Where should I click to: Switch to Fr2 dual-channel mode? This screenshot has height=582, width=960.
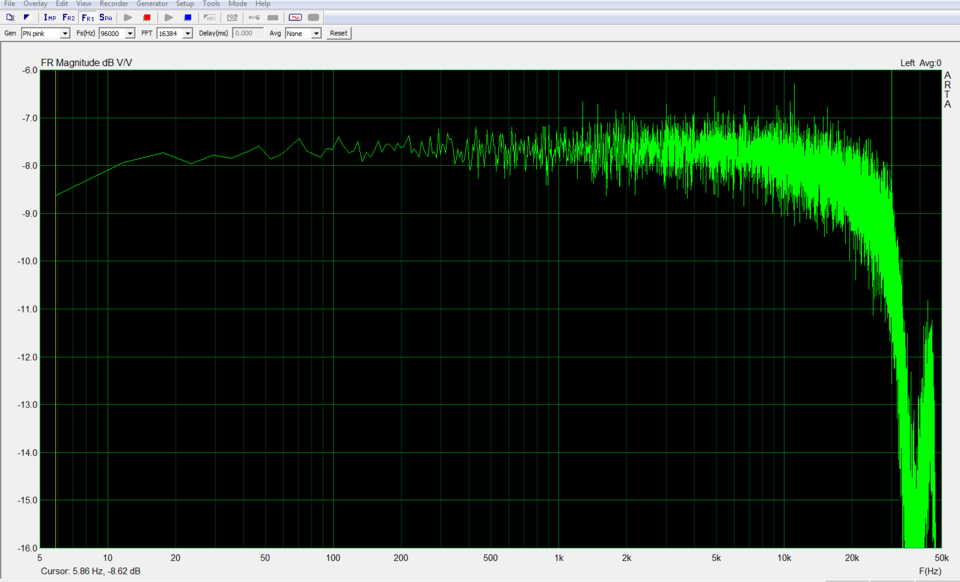[69, 18]
